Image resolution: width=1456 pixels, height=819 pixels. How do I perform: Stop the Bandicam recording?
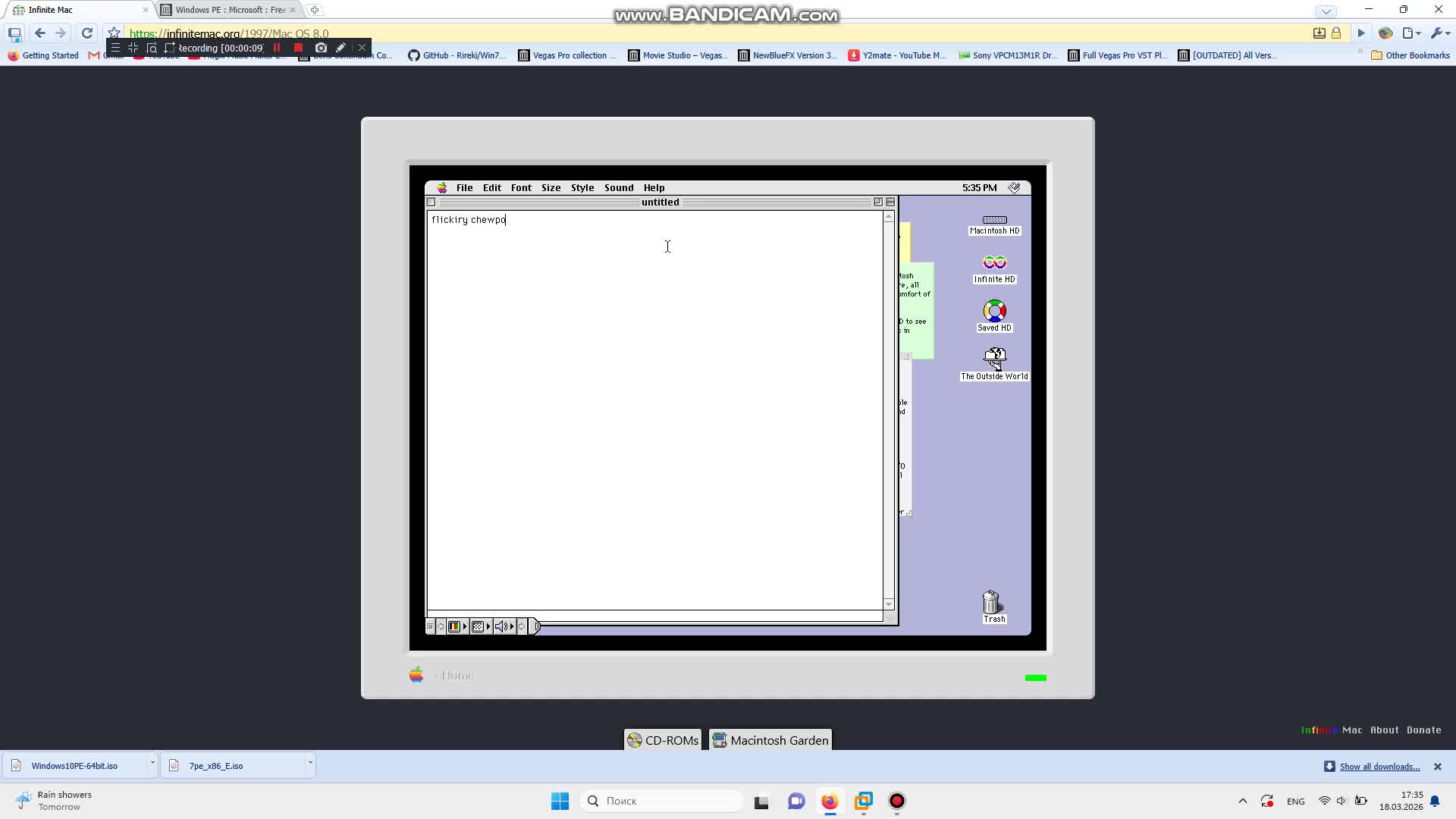tap(299, 48)
